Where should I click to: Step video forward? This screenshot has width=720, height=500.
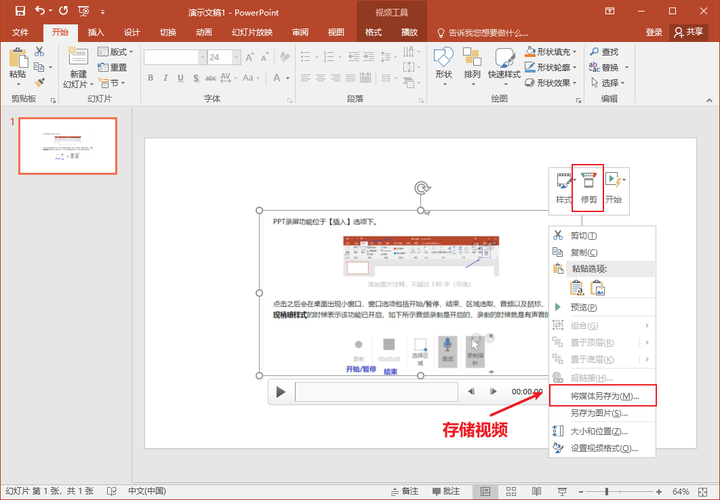coord(493,391)
